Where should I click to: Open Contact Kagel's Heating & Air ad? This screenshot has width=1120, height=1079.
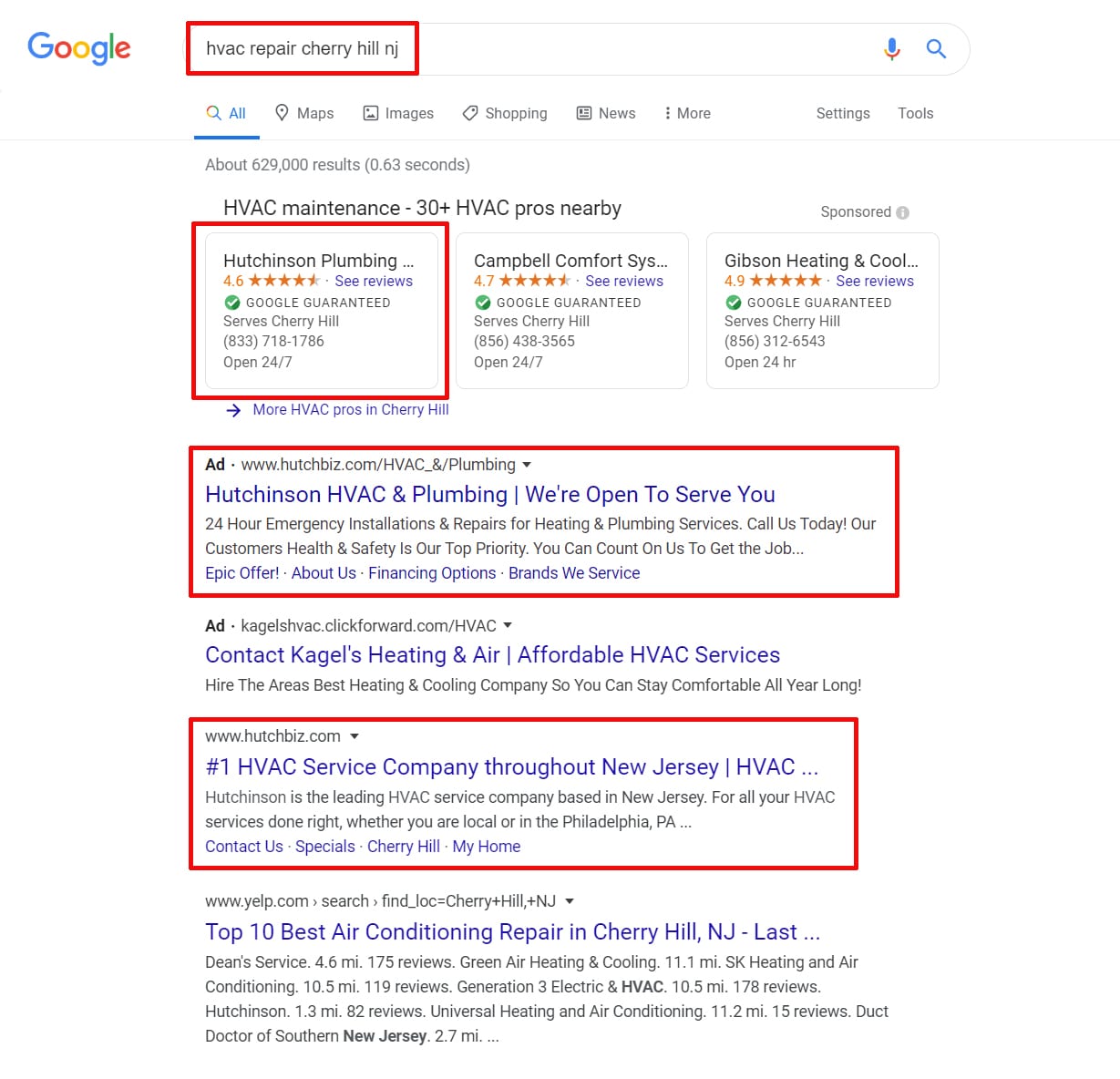pos(493,654)
